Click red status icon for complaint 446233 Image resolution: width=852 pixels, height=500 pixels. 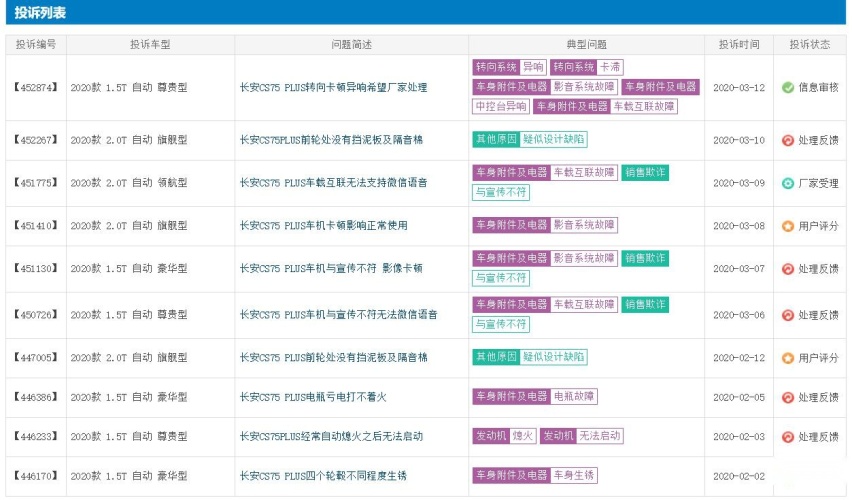(787, 437)
